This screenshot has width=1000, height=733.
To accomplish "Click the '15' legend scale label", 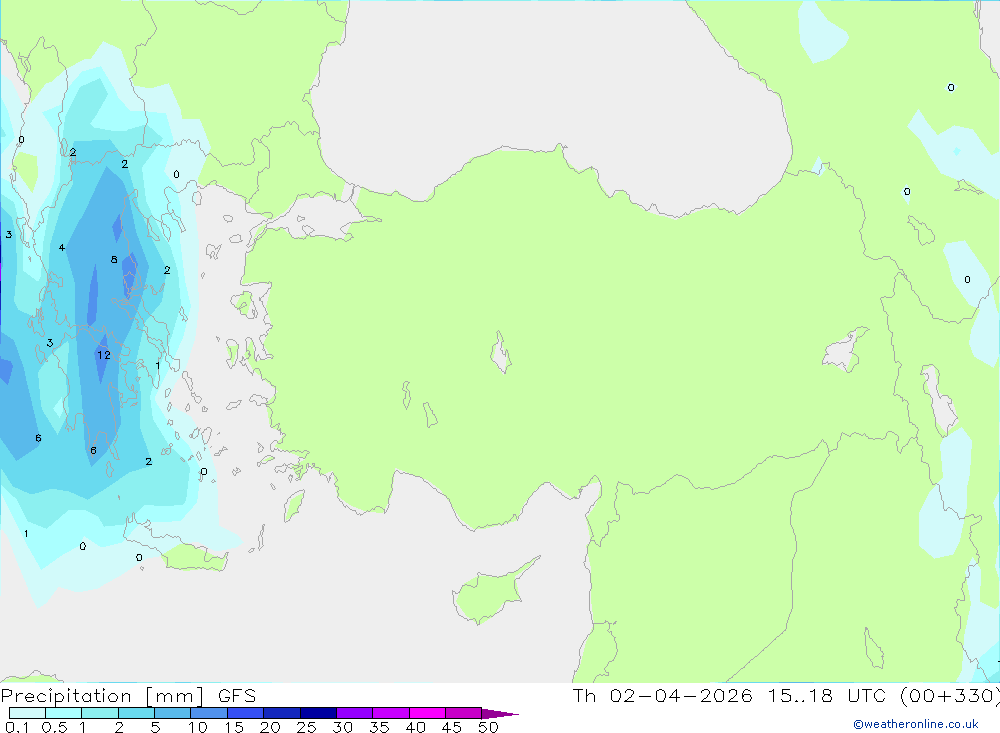I will (234, 727).
